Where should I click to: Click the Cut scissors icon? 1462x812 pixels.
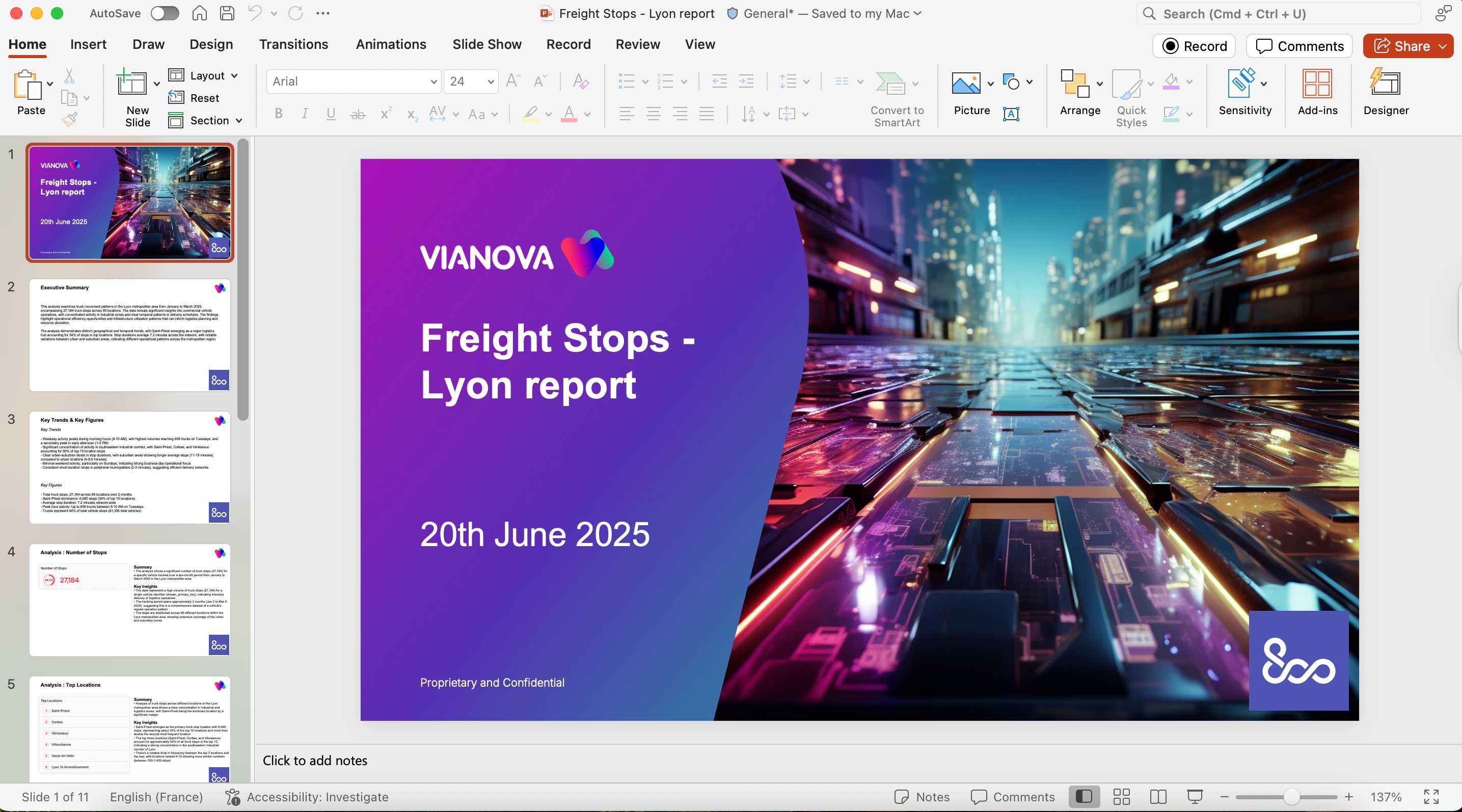(x=69, y=75)
